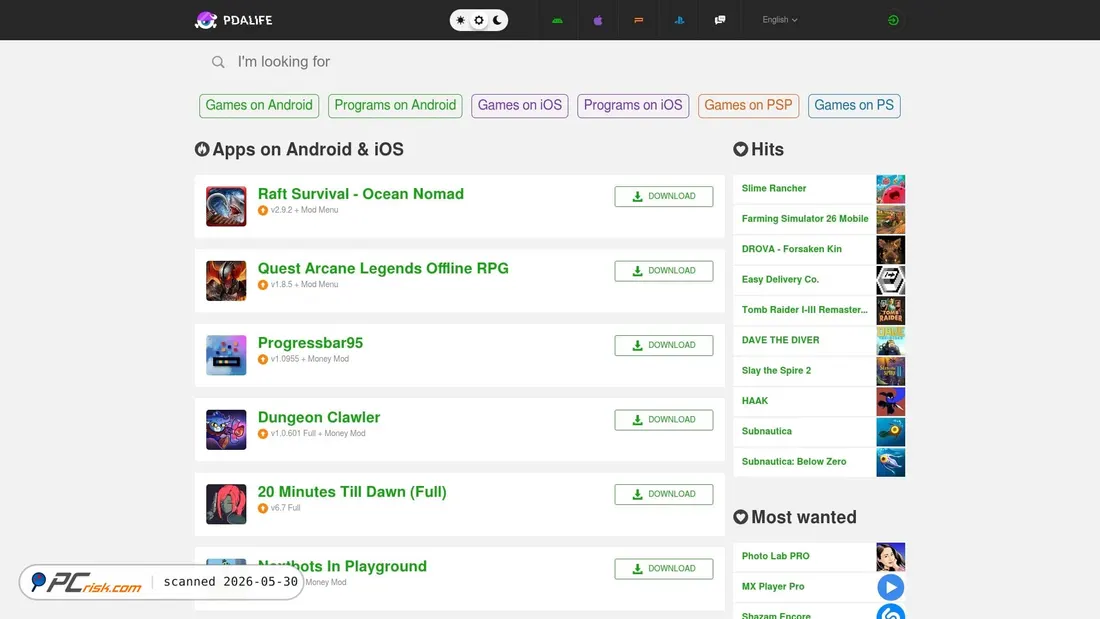Open MX Player Pro in Most wanted
1100x619 pixels.
773,586
